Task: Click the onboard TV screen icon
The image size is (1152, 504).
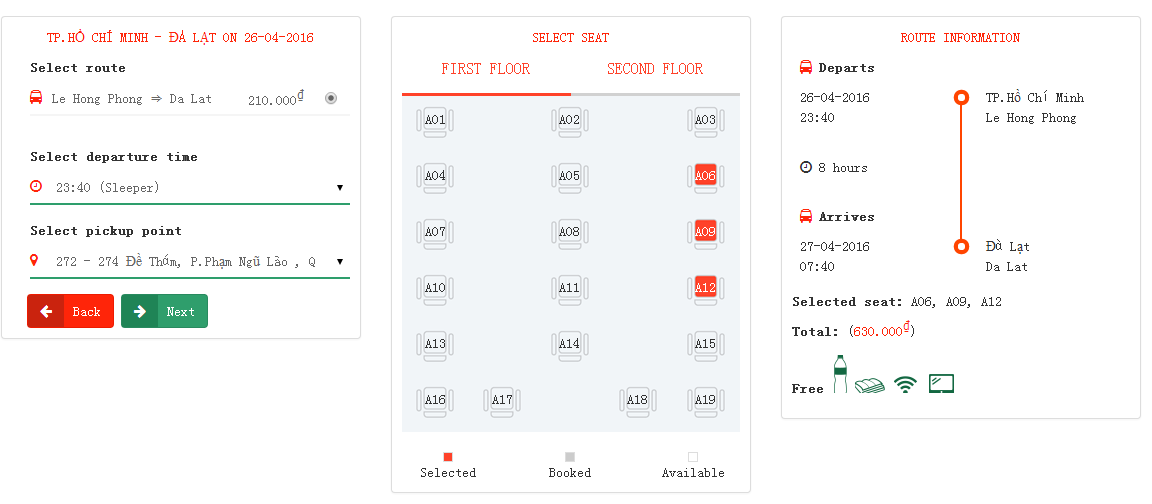Action: click(941, 383)
